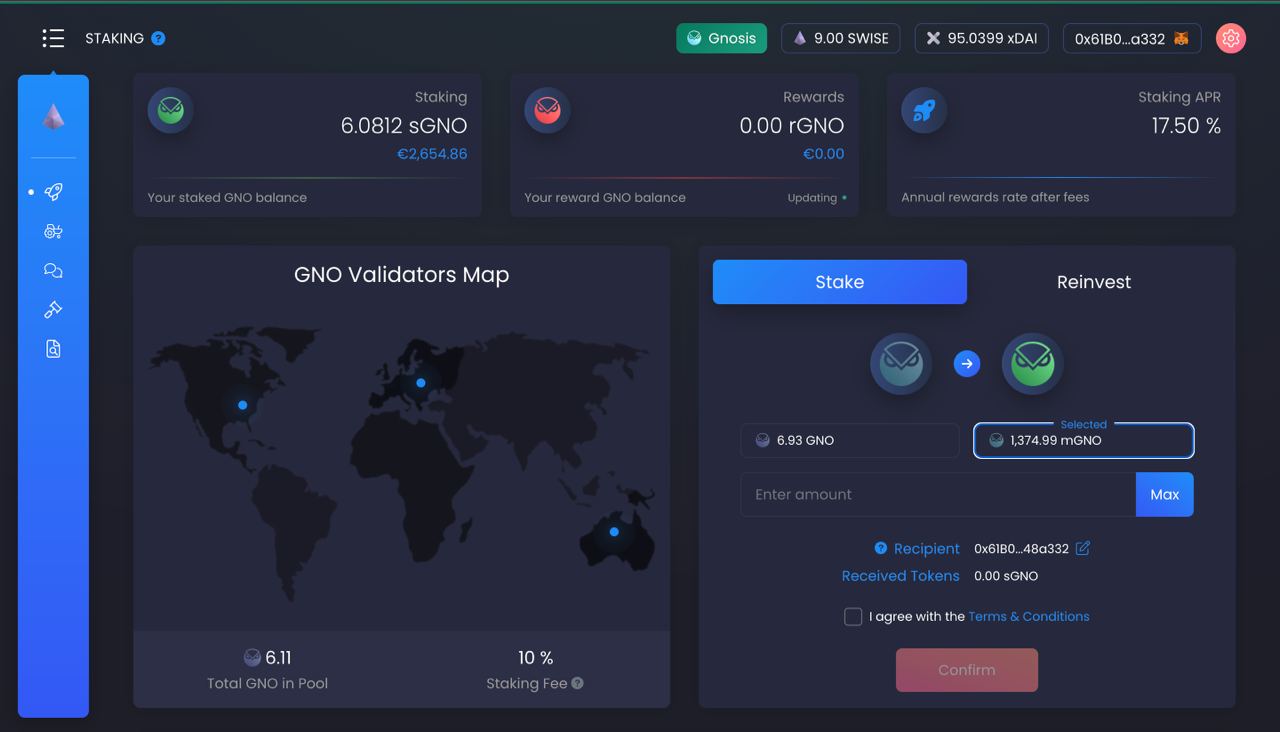Open the document search icon in sidebar

tap(54, 349)
